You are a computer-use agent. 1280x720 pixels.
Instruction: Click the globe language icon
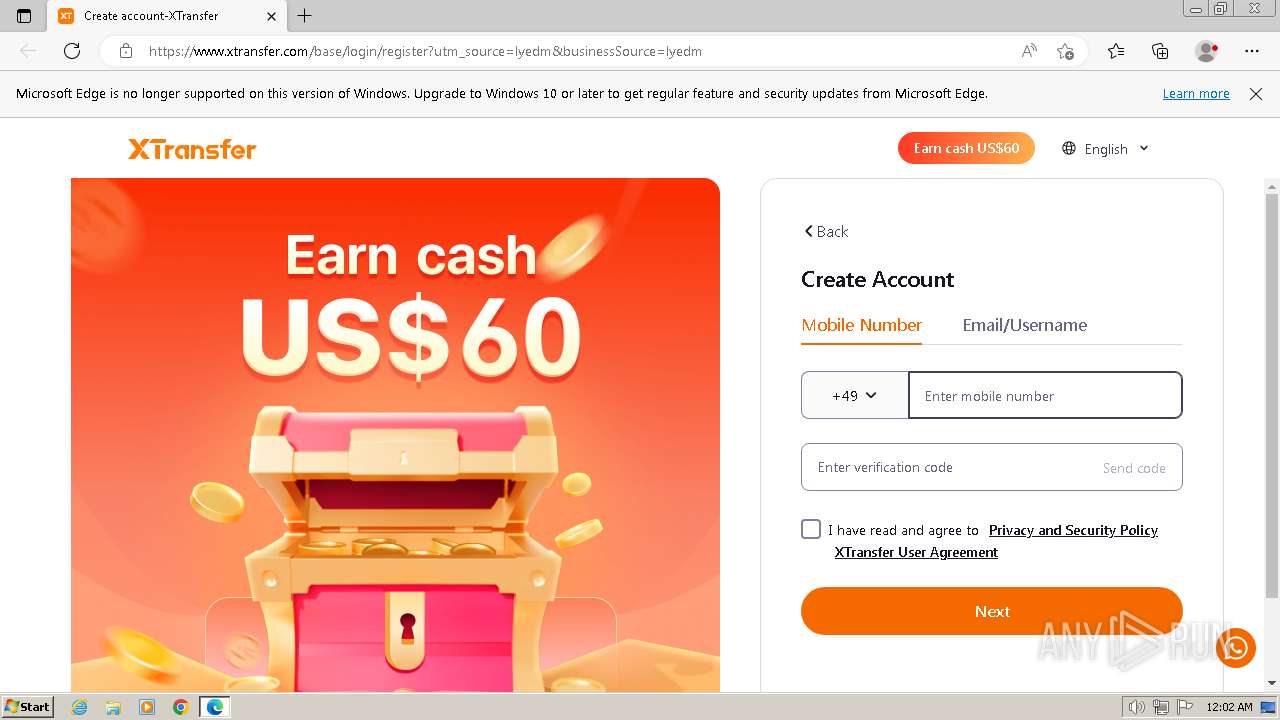(1069, 148)
